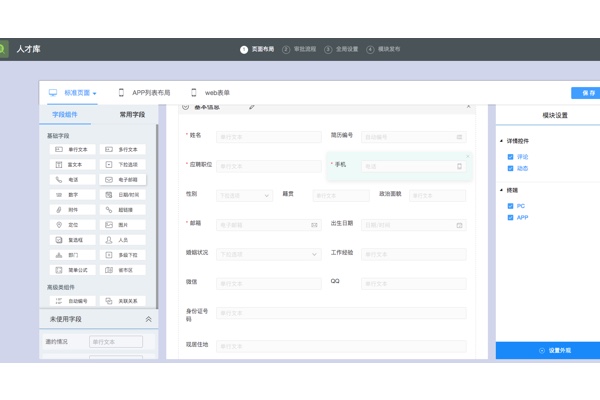The width and height of the screenshot is (600, 400).
Task: Open the 婚姻状况 dropdown in the form
Action: (x=268, y=254)
